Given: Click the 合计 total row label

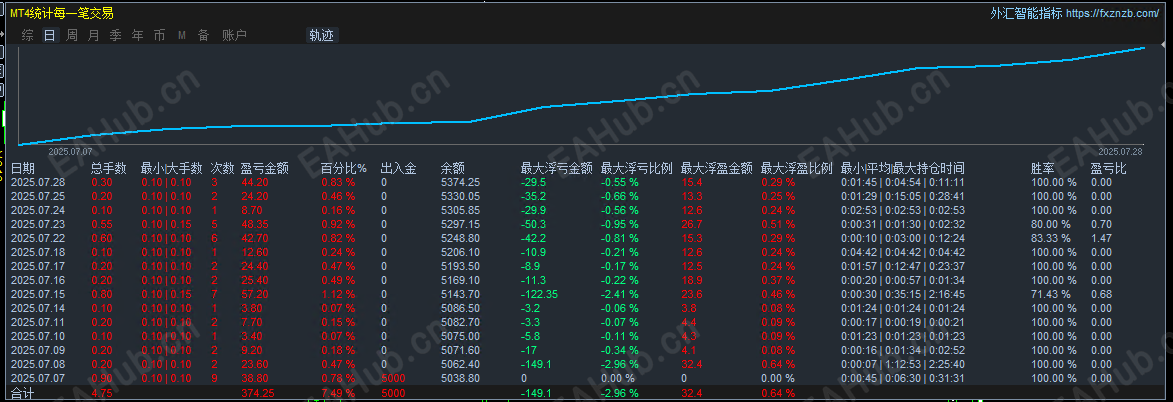Looking at the screenshot, I should pyautogui.click(x=22, y=393).
